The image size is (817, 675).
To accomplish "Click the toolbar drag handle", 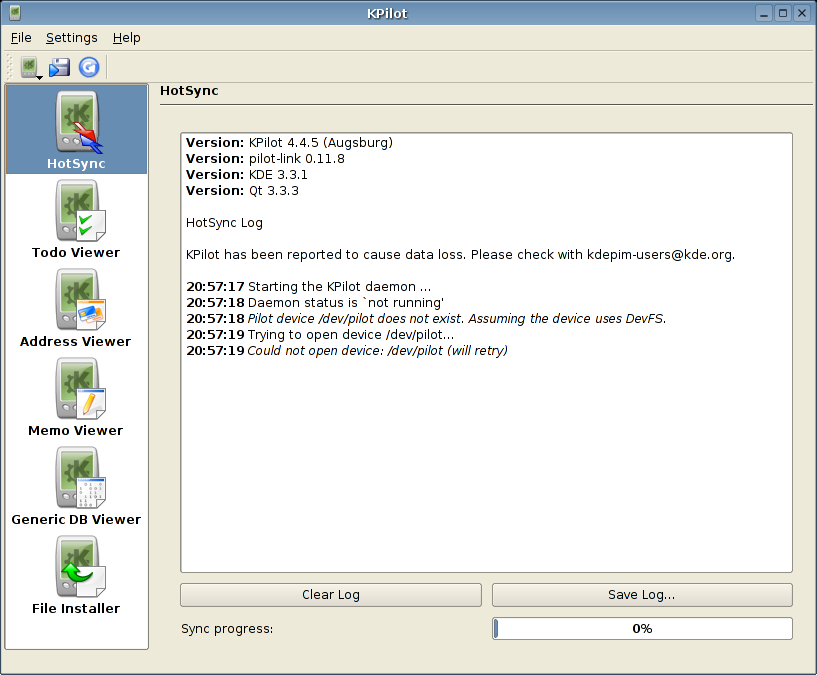I will click(9, 67).
